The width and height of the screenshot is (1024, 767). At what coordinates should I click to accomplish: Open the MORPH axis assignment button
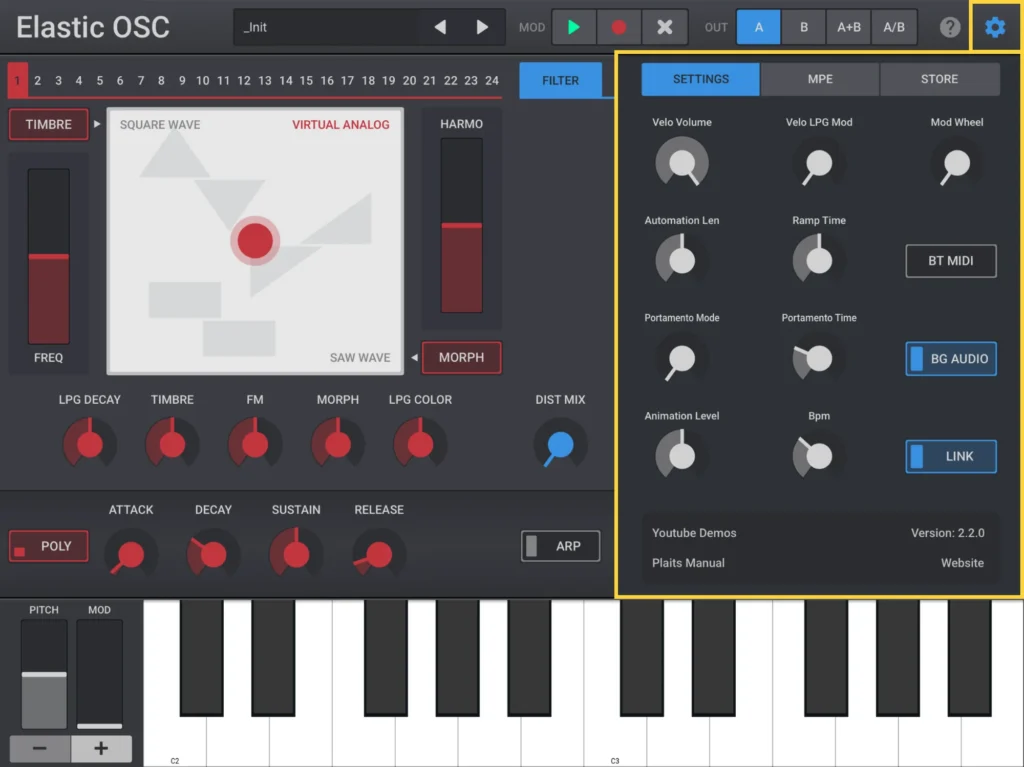click(x=462, y=357)
